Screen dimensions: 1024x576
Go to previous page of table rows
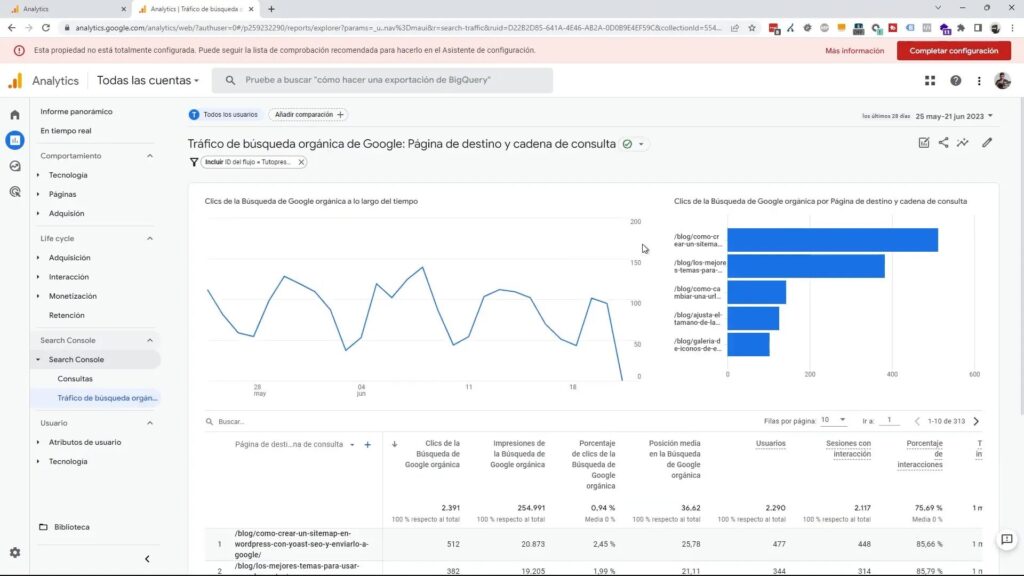coord(917,421)
